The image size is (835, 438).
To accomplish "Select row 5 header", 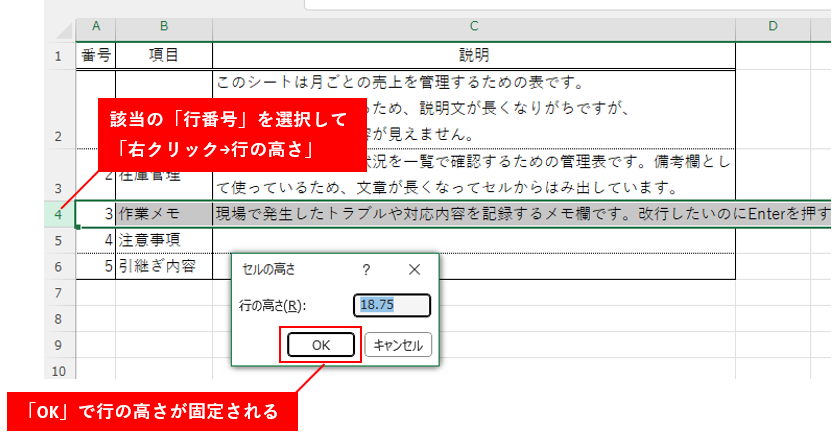I will [x=57, y=240].
